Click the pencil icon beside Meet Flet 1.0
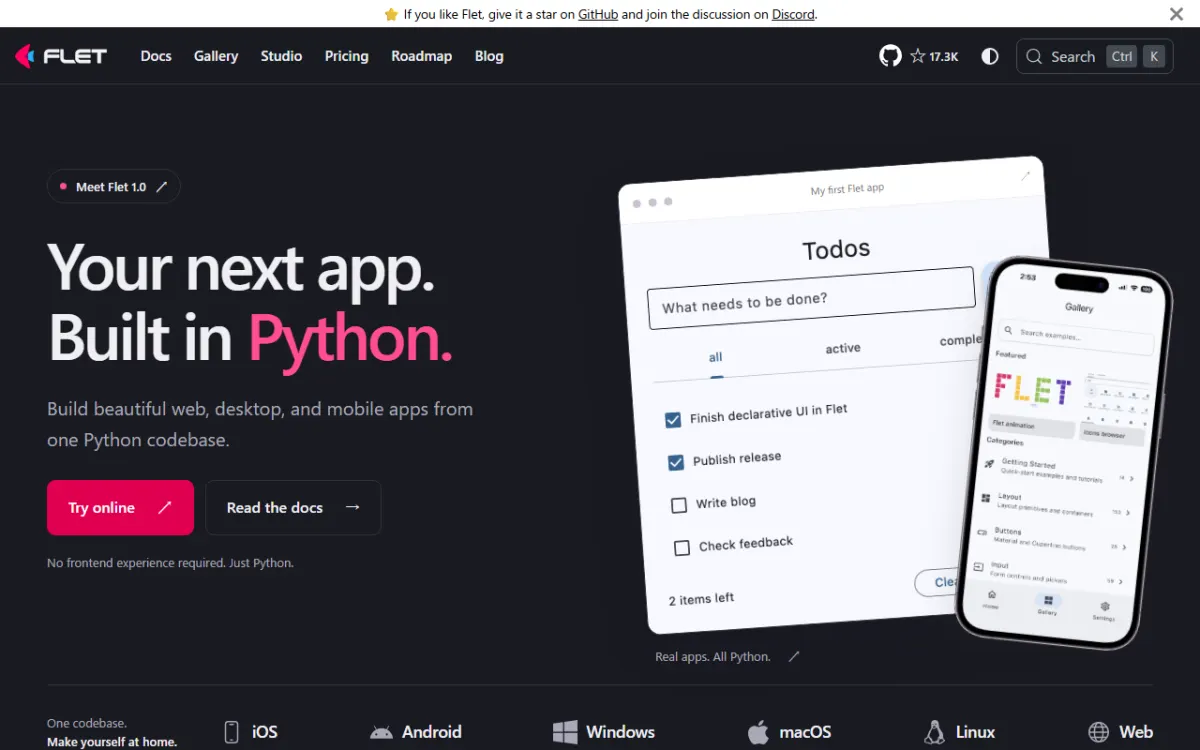Viewport: 1200px width, 750px height. (x=162, y=187)
